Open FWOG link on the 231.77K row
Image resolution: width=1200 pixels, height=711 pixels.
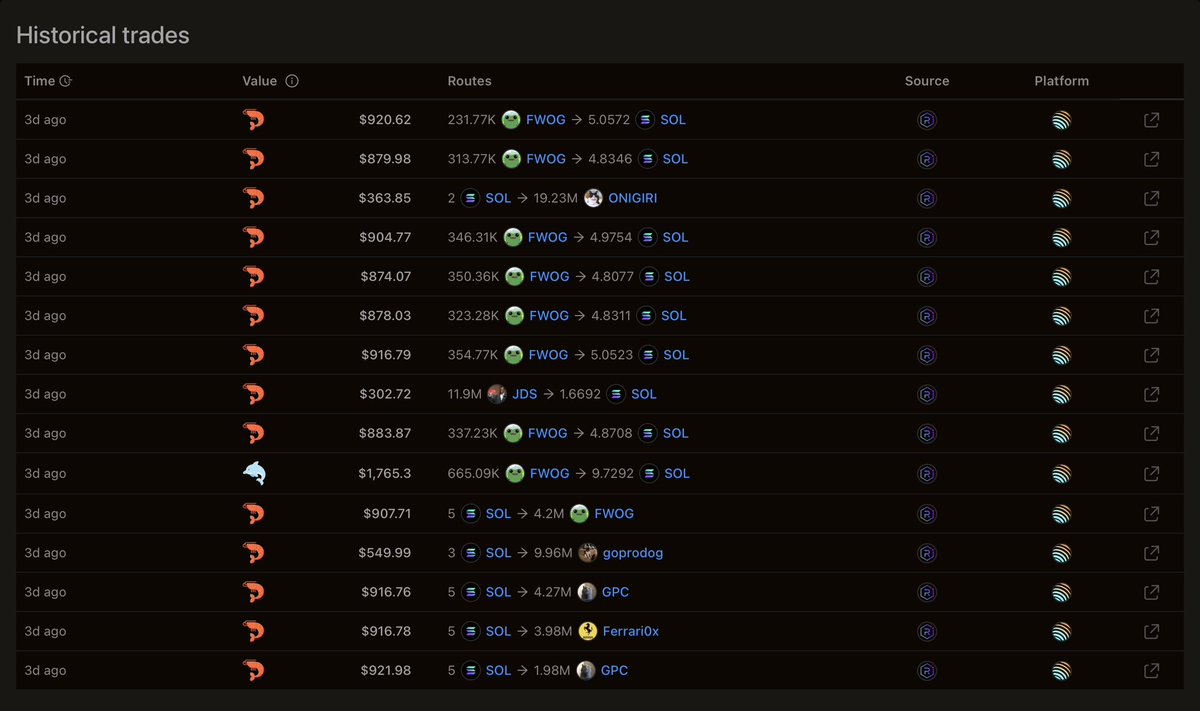click(x=546, y=120)
